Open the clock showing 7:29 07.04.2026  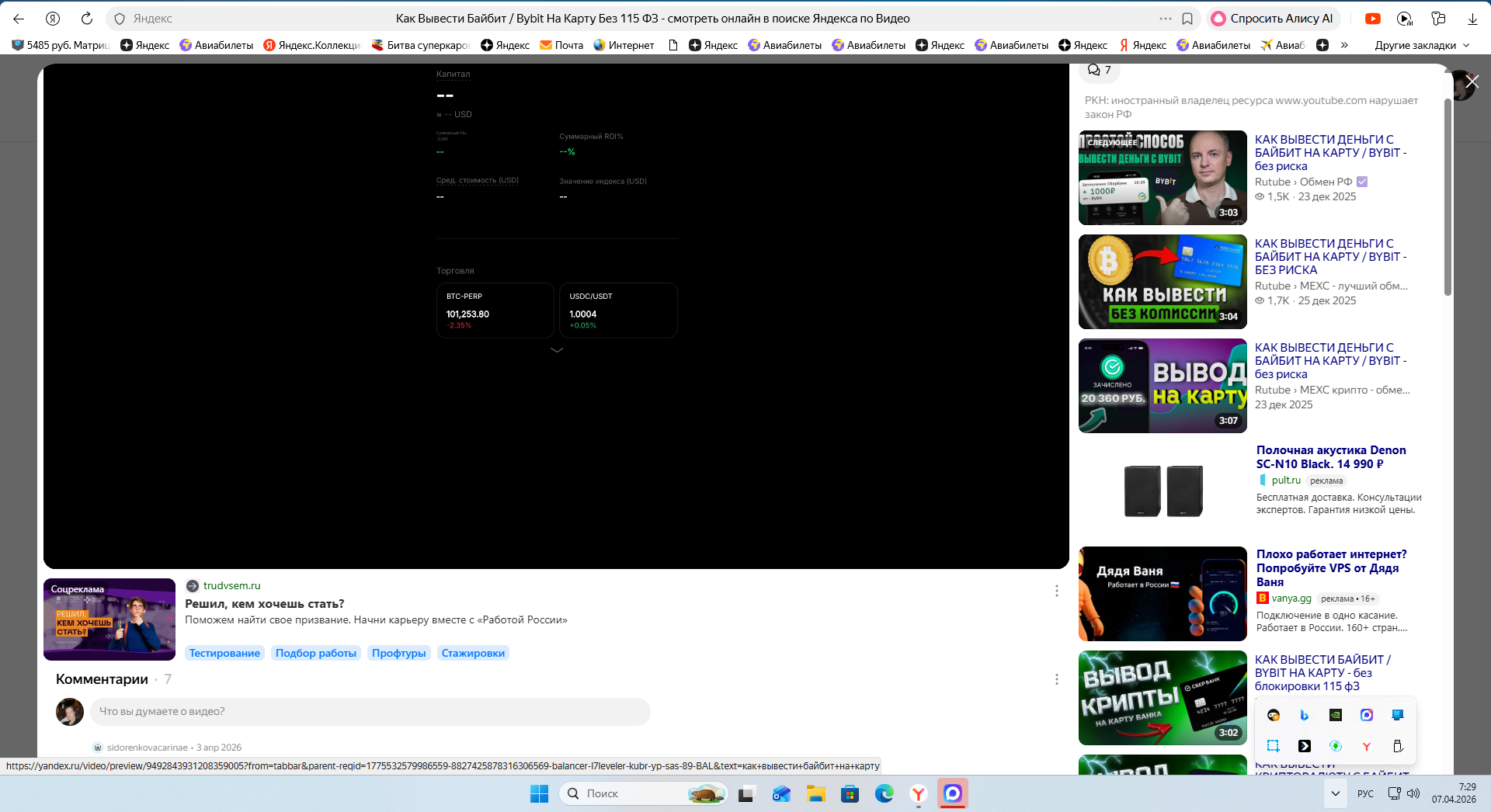tap(1455, 793)
